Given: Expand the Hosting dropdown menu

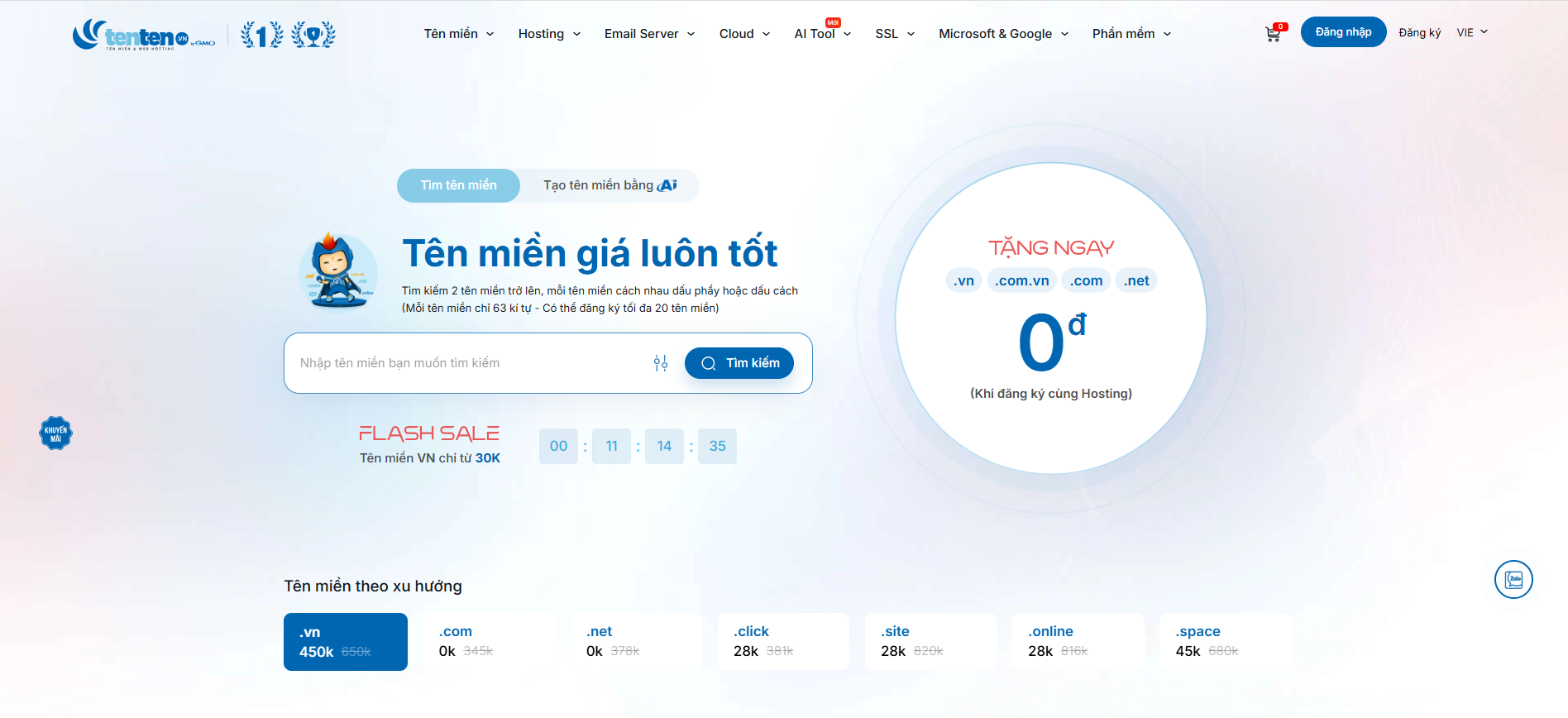Looking at the screenshot, I should (549, 34).
